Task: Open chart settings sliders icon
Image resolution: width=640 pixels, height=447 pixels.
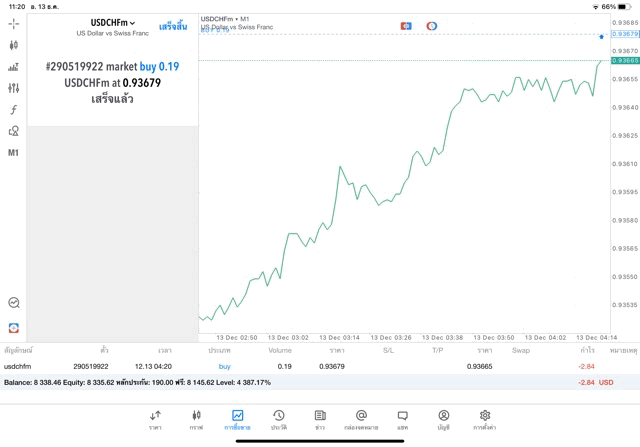Action: [13, 88]
